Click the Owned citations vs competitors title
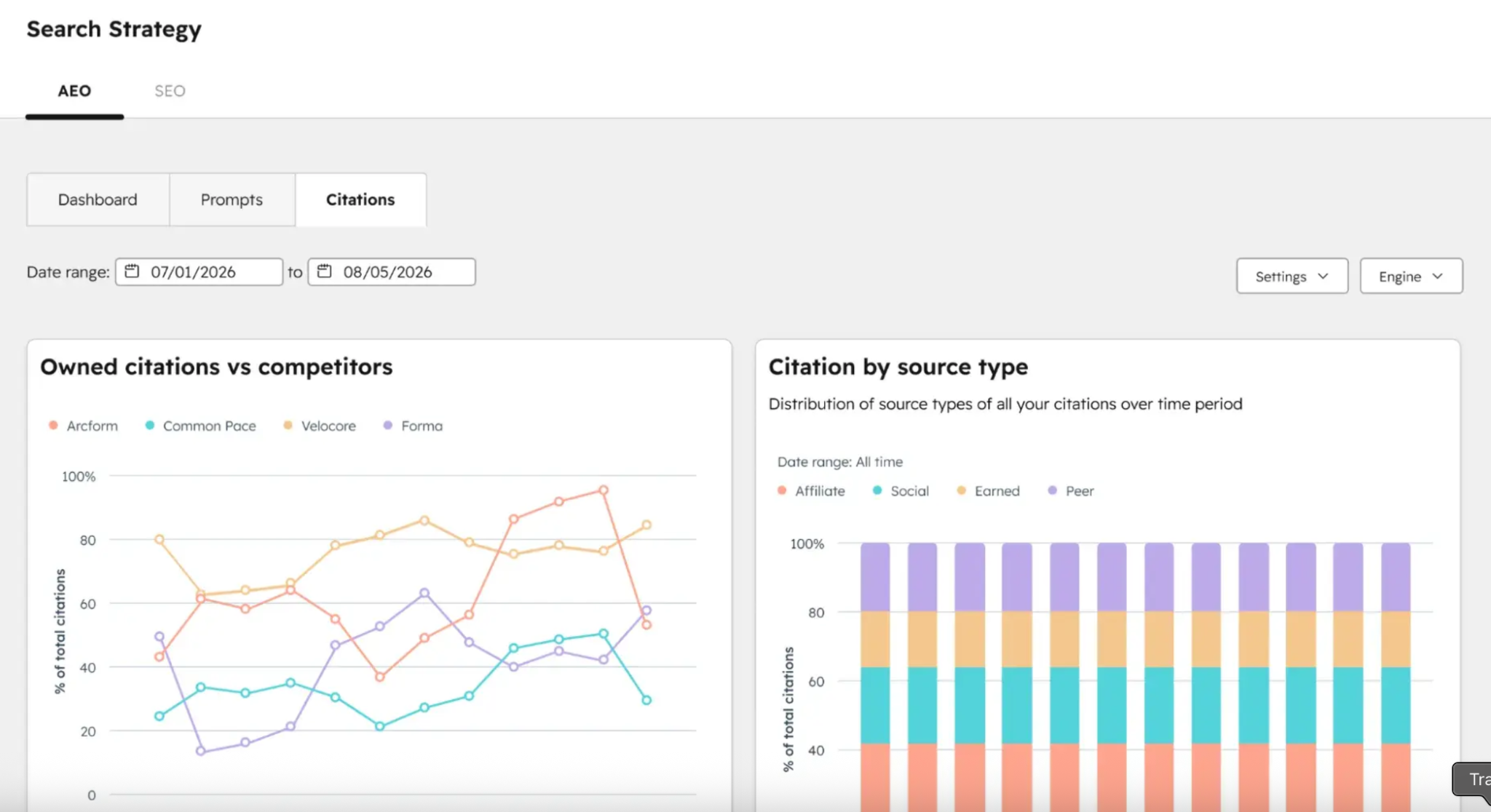Image resolution: width=1491 pixels, height=812 pixels. 216,367
